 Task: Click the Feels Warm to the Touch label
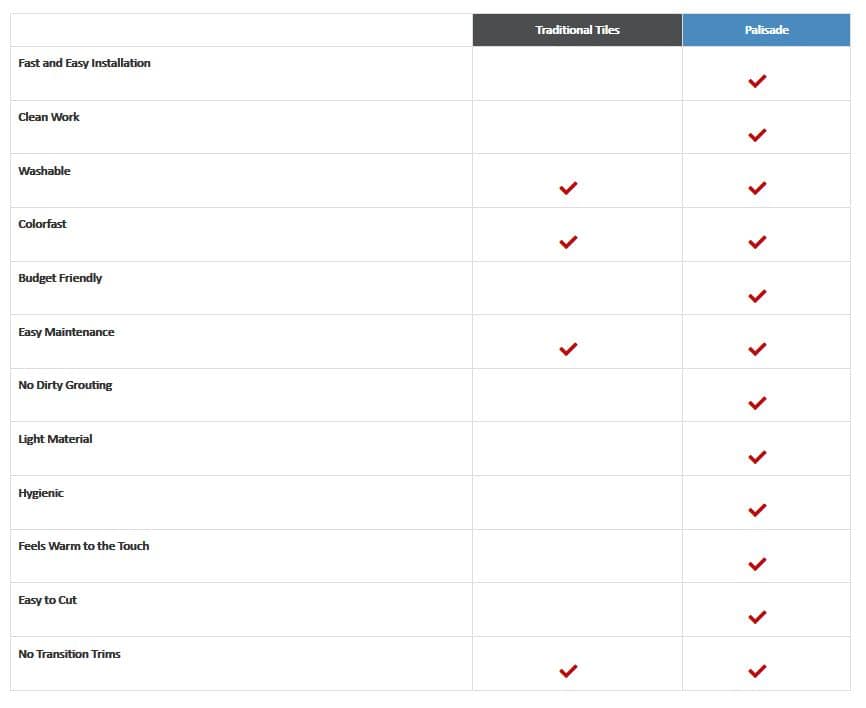tap(83, 546)
